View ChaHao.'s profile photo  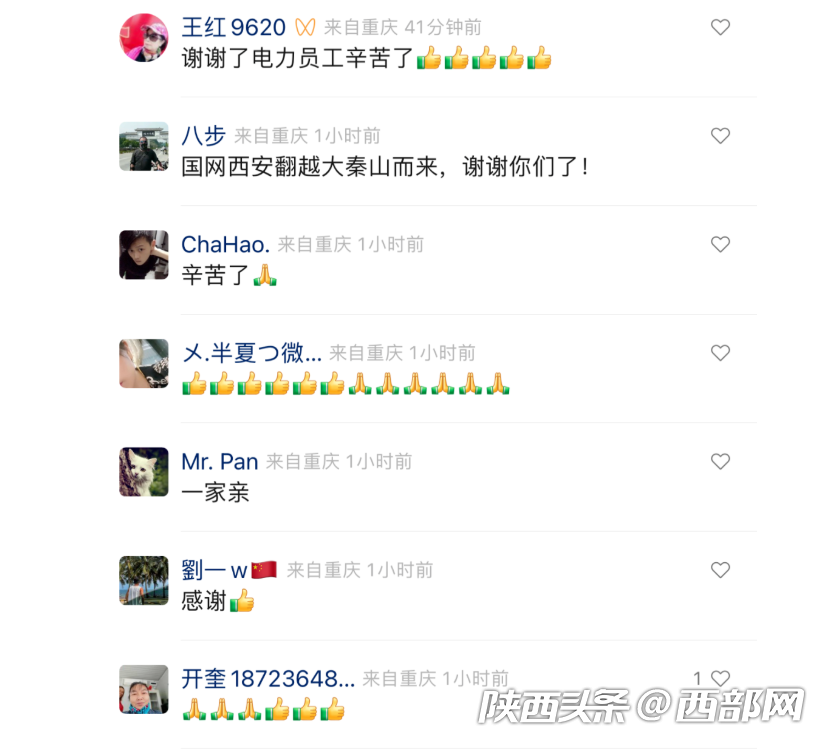point(143,255)
